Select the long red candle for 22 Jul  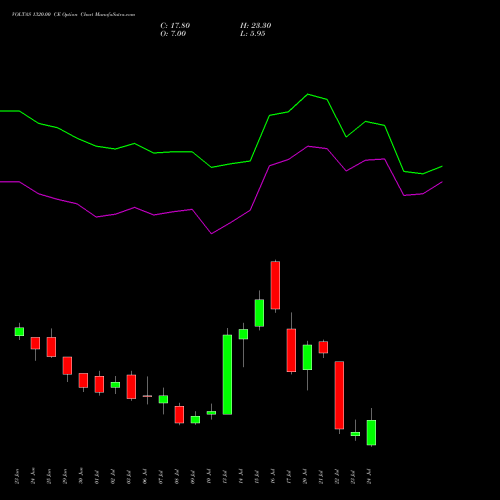(x=339, y=395)
